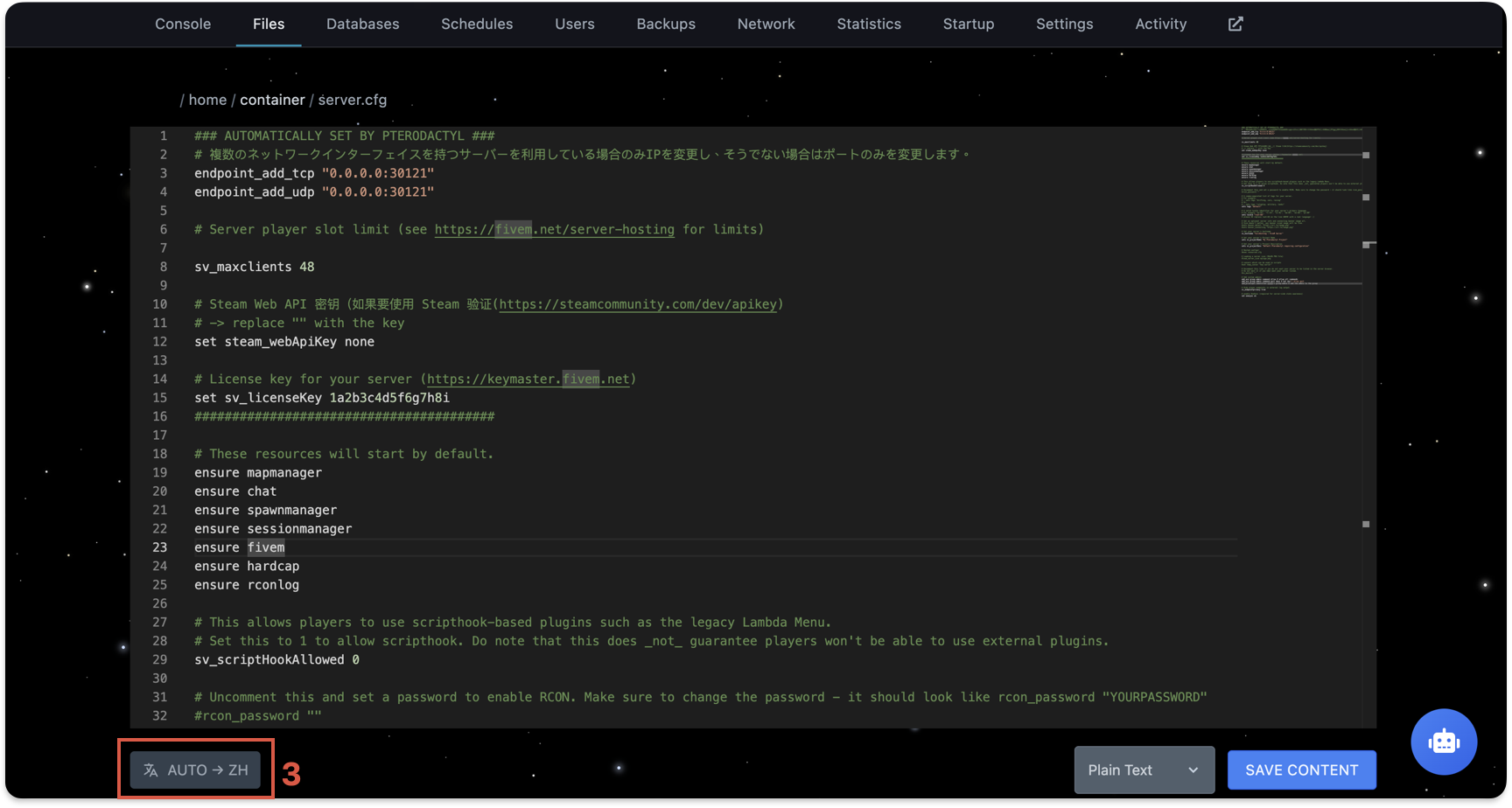Click the code minimap preview

(1300, 213)
